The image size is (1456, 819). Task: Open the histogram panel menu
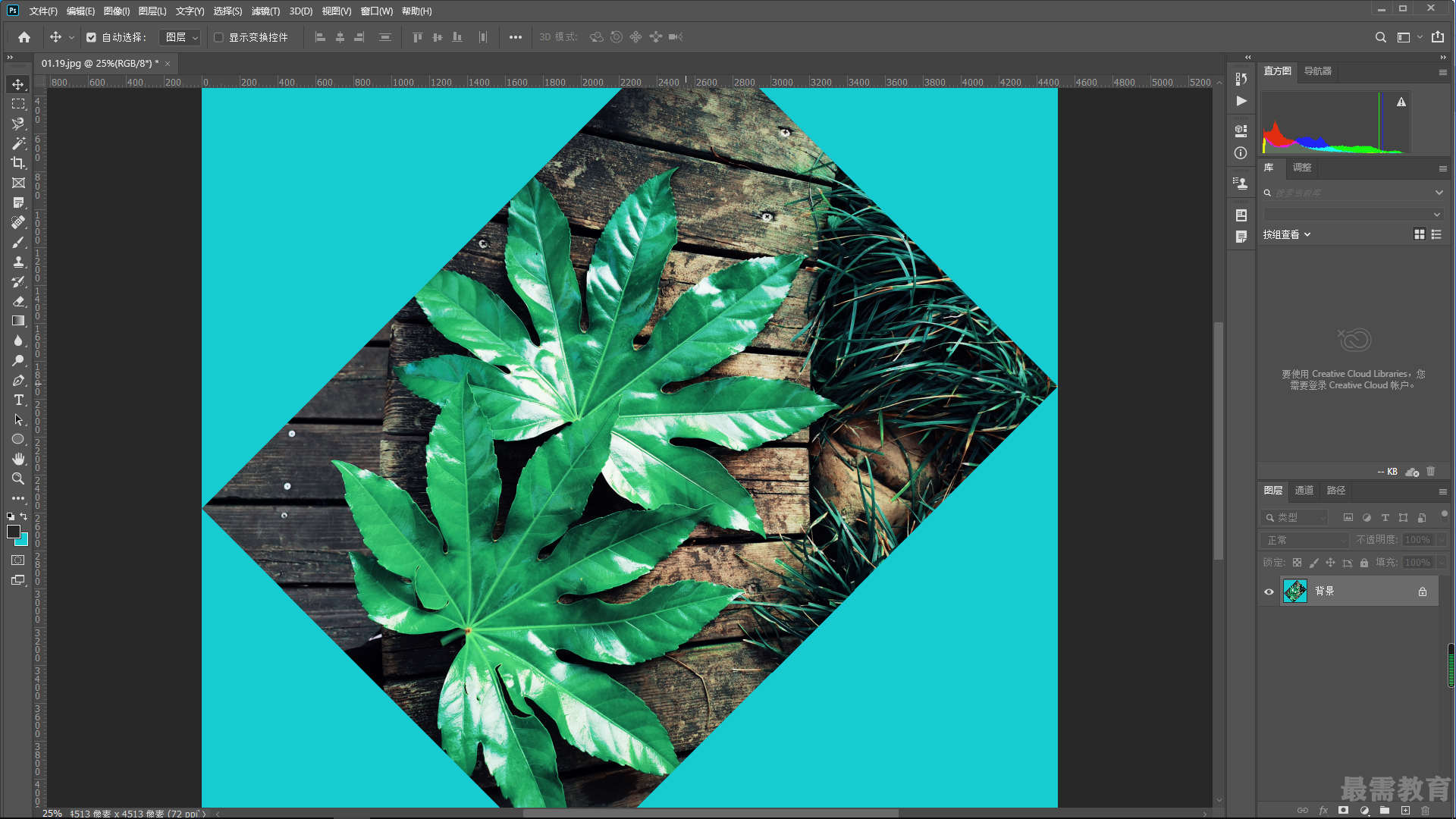1443,72
